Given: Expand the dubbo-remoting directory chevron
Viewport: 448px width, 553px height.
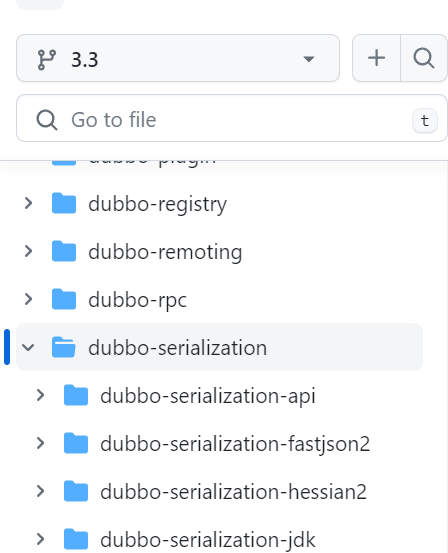Looking at the screenshot, I should (x=28, y=251).
